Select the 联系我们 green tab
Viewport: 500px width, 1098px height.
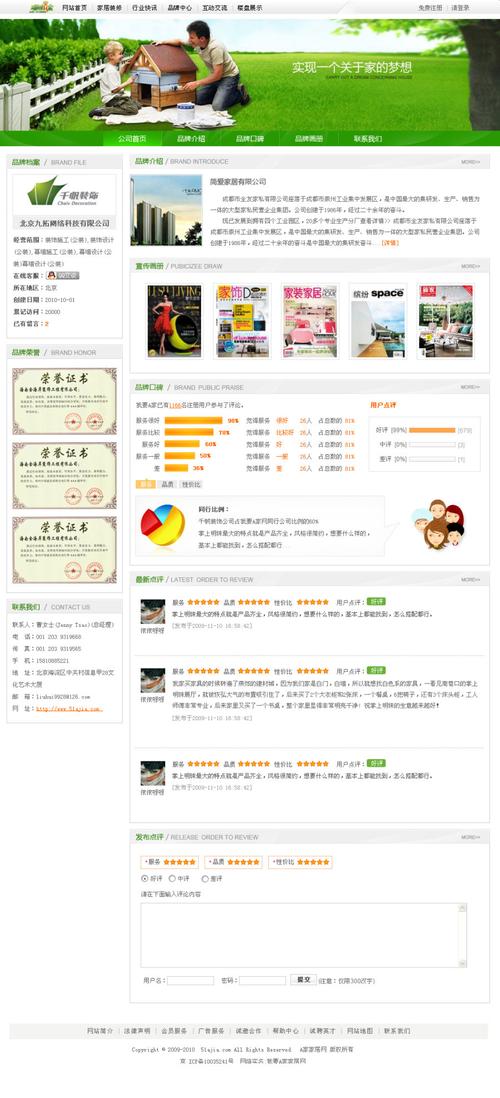(x=368, y=139)
